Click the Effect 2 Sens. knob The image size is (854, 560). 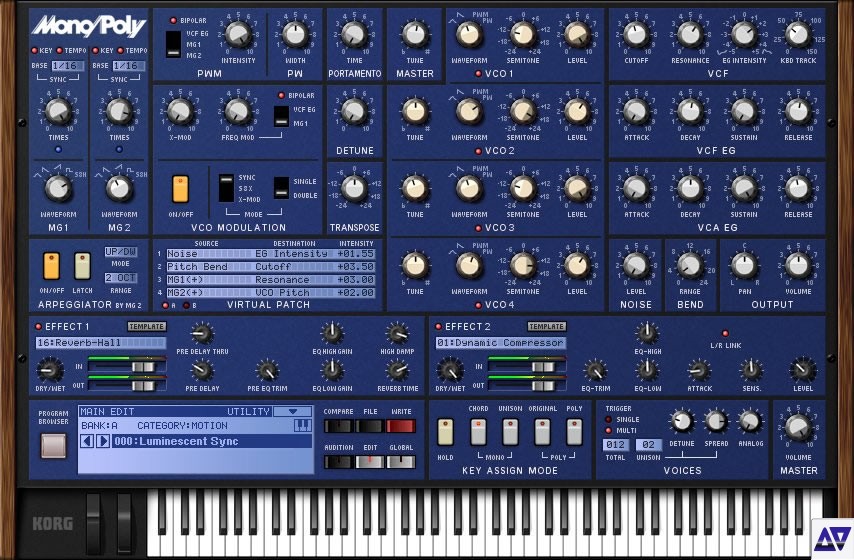[x=751, y=370]
